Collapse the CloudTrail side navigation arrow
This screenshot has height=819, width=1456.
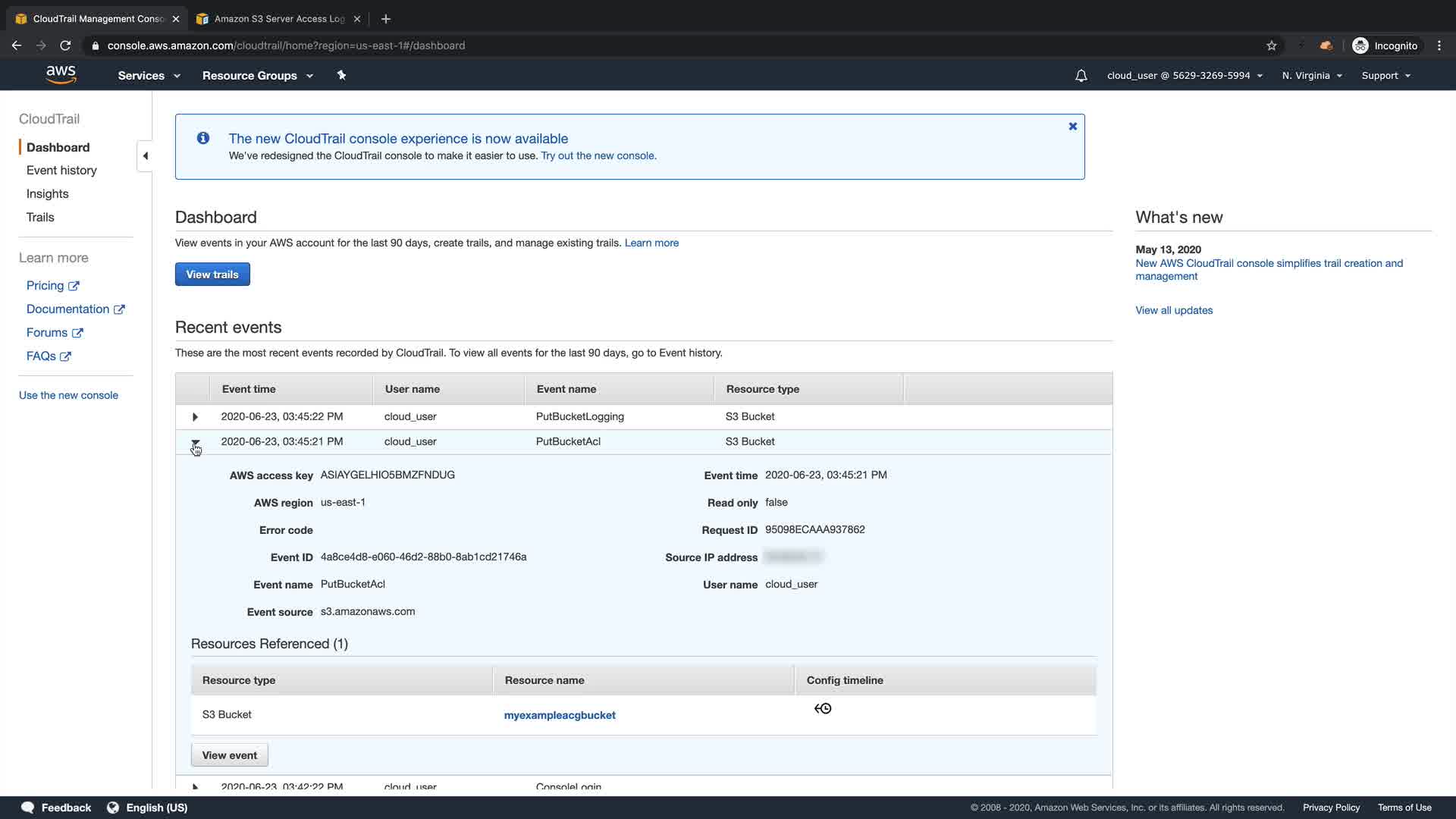pyautogui.click(x=145, y=156)
